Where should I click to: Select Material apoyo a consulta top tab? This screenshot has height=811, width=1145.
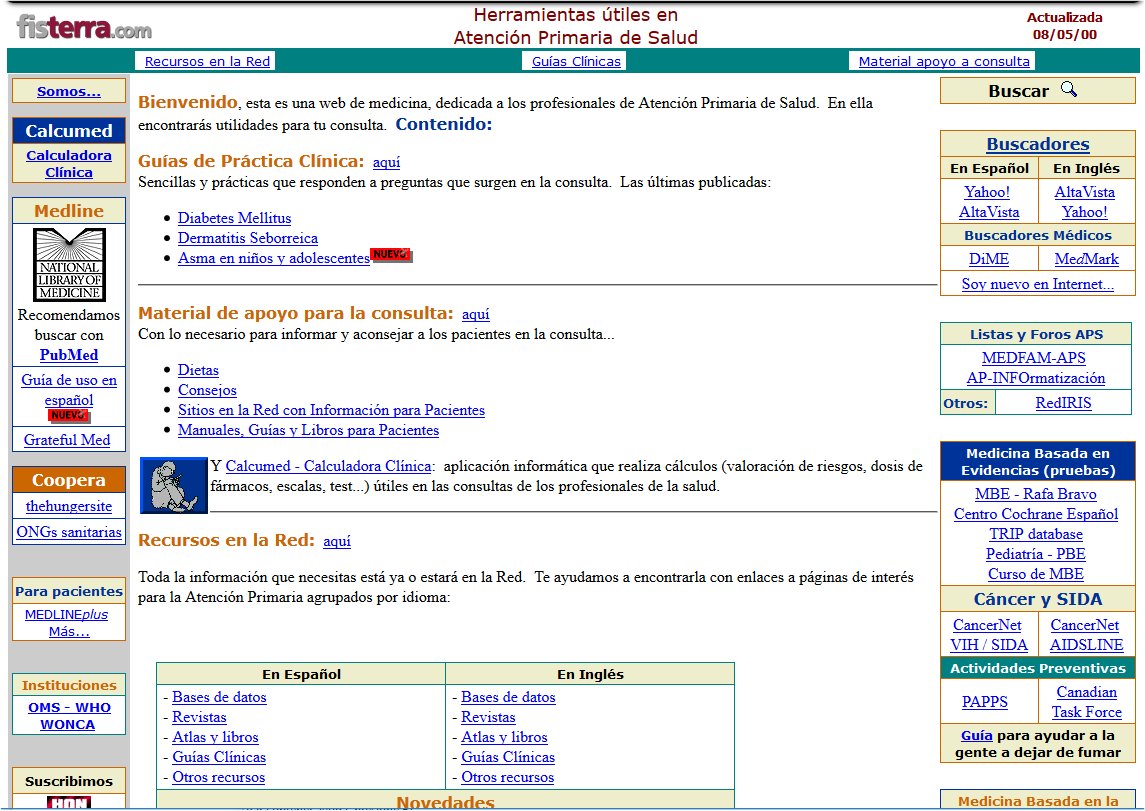(943, 61)
